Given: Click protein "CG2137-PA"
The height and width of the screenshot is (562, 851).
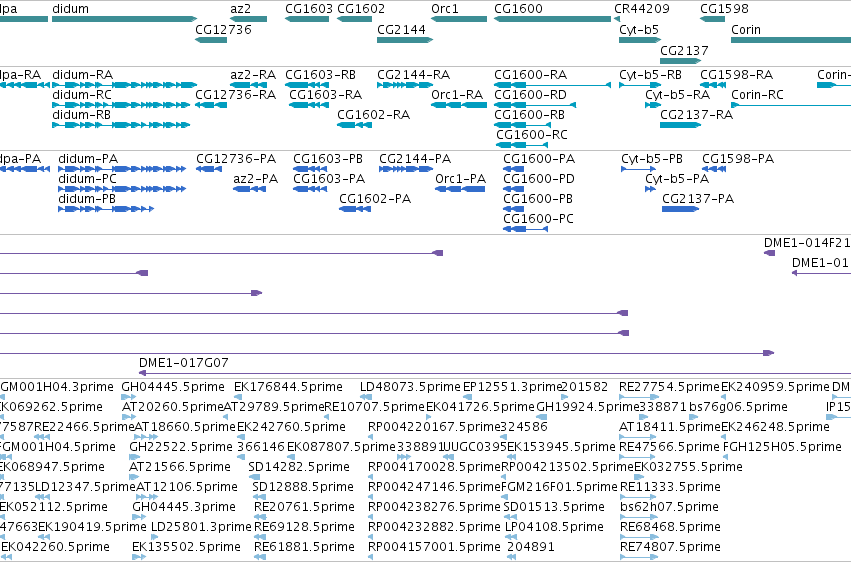Looking at the screenshot, I should coord(681,209).
